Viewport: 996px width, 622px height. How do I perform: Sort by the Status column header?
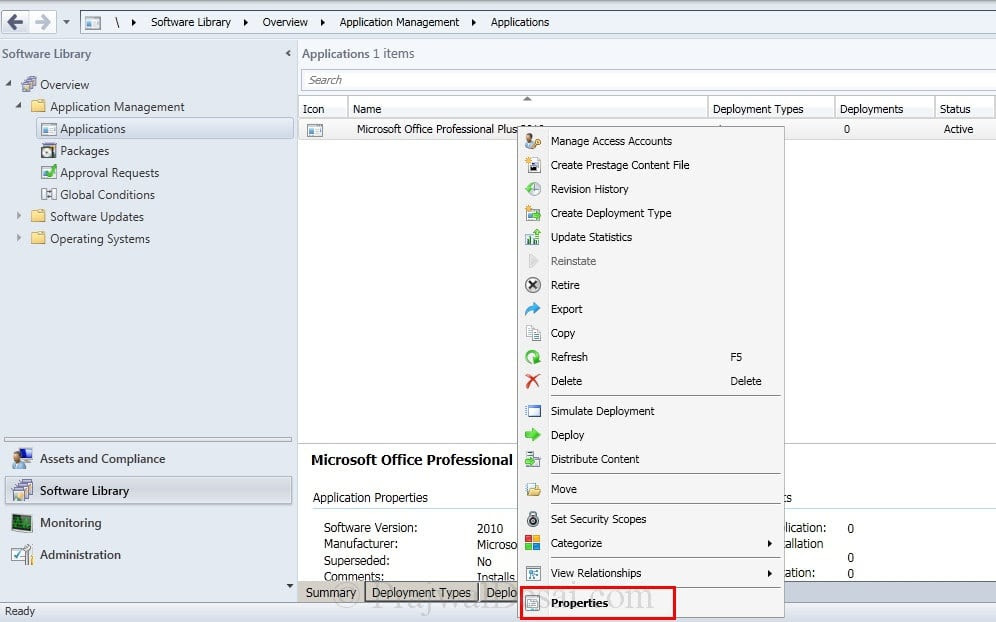pyautogui.click(x=964, y=109)
